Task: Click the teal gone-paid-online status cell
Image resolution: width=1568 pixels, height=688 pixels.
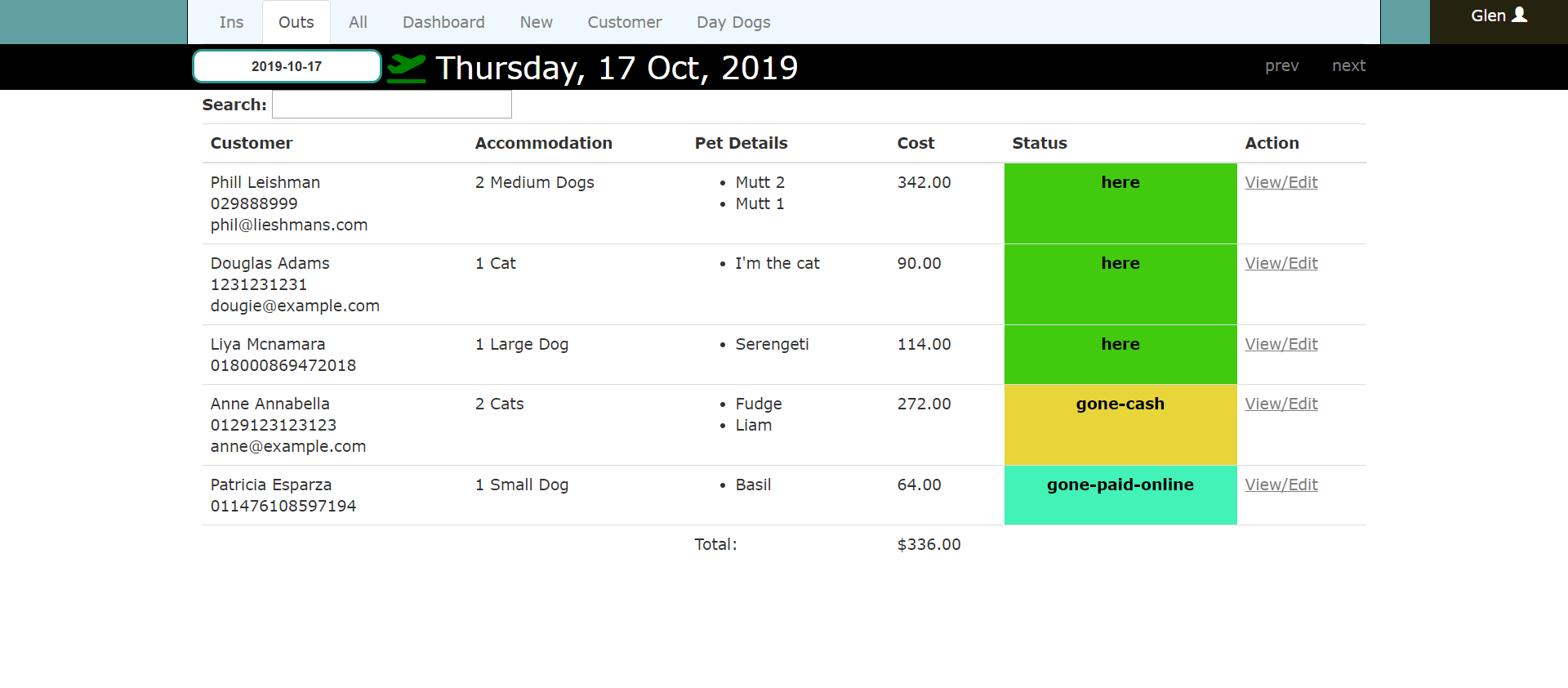Action: coord(1120,495)
